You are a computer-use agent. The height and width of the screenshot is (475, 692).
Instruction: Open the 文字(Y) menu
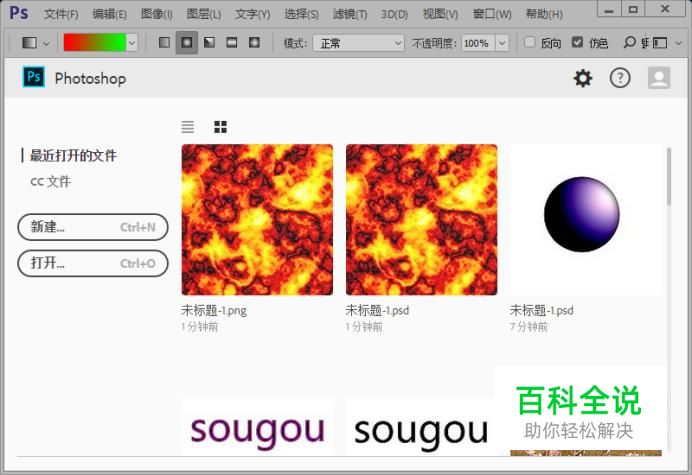click(x=252, y=14)
